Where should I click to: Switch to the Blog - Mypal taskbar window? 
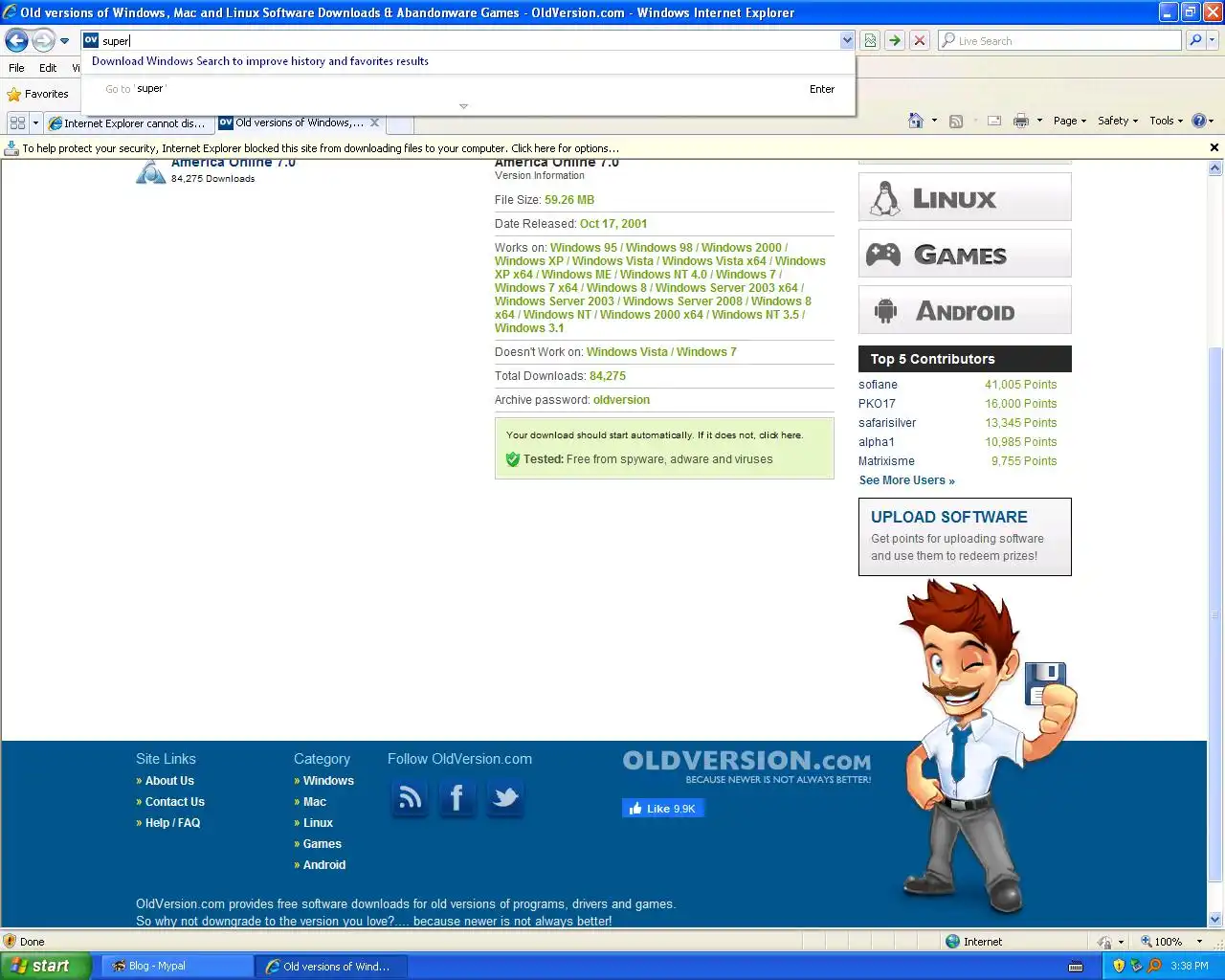coord(177,967)
